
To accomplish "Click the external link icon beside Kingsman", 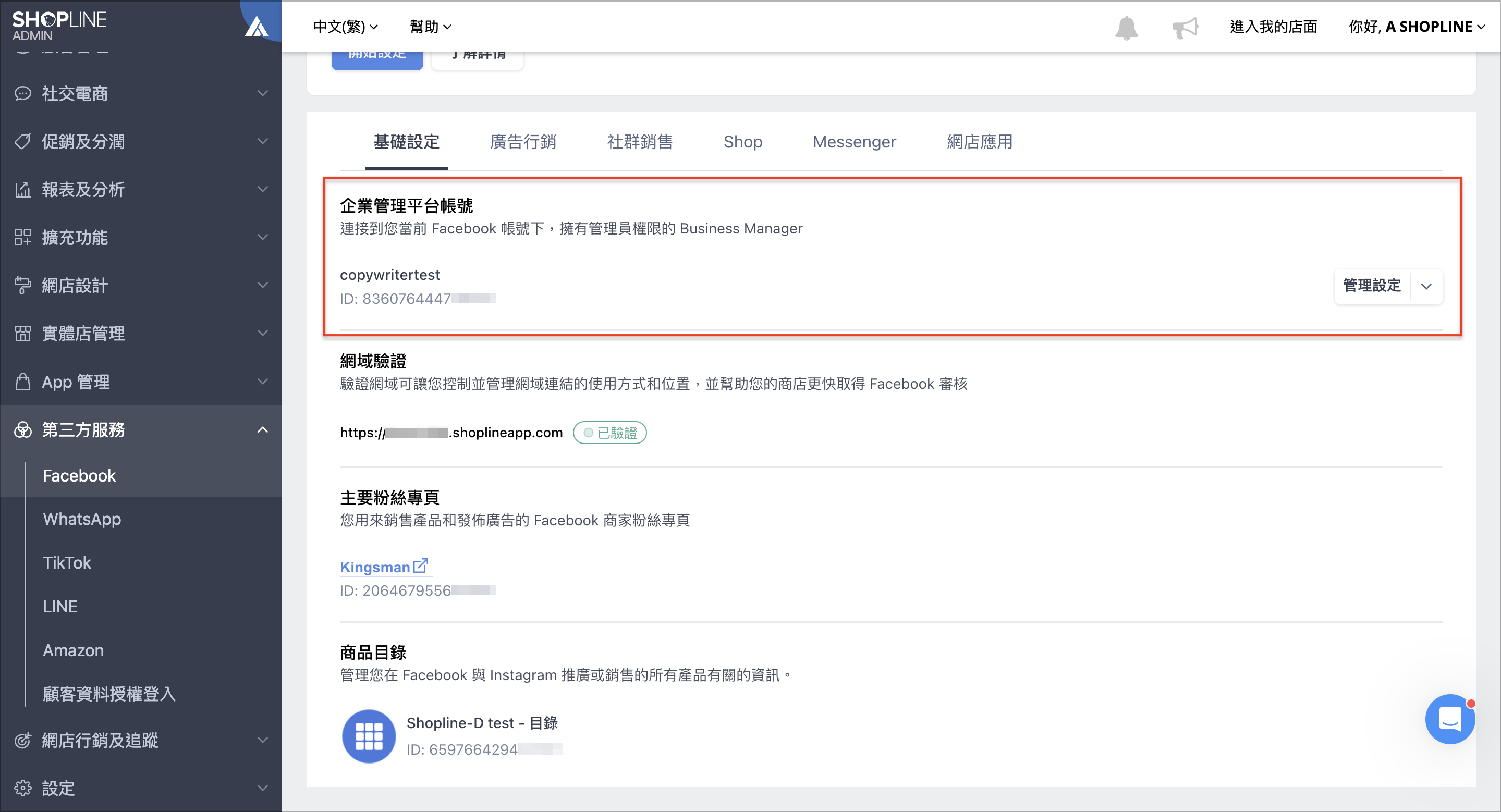I will [421, 565].
